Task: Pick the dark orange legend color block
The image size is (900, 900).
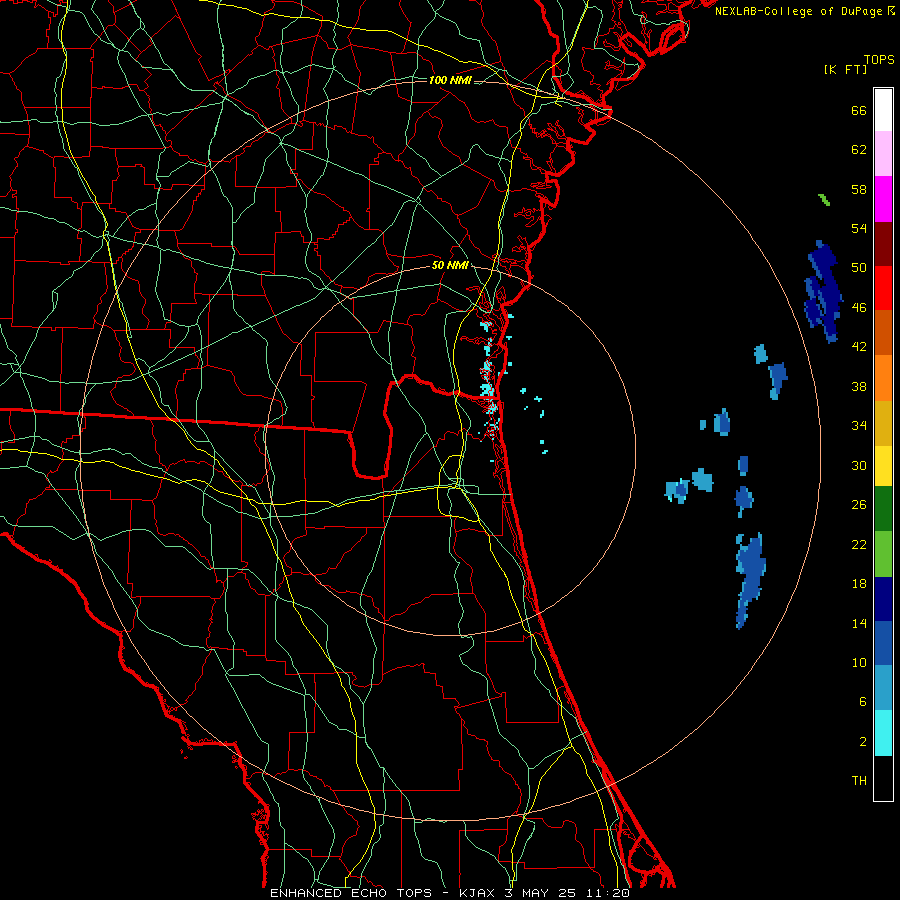Action: (x=883, y=332)
